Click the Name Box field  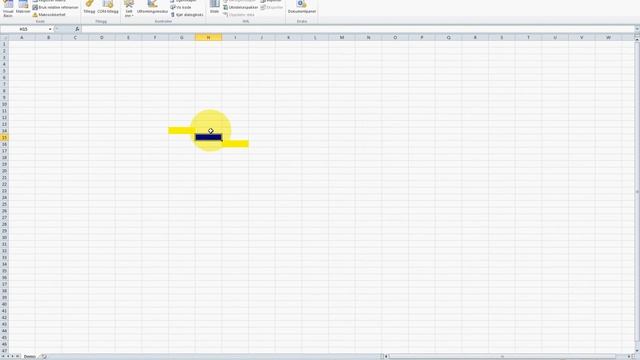(x=24, y=29)
